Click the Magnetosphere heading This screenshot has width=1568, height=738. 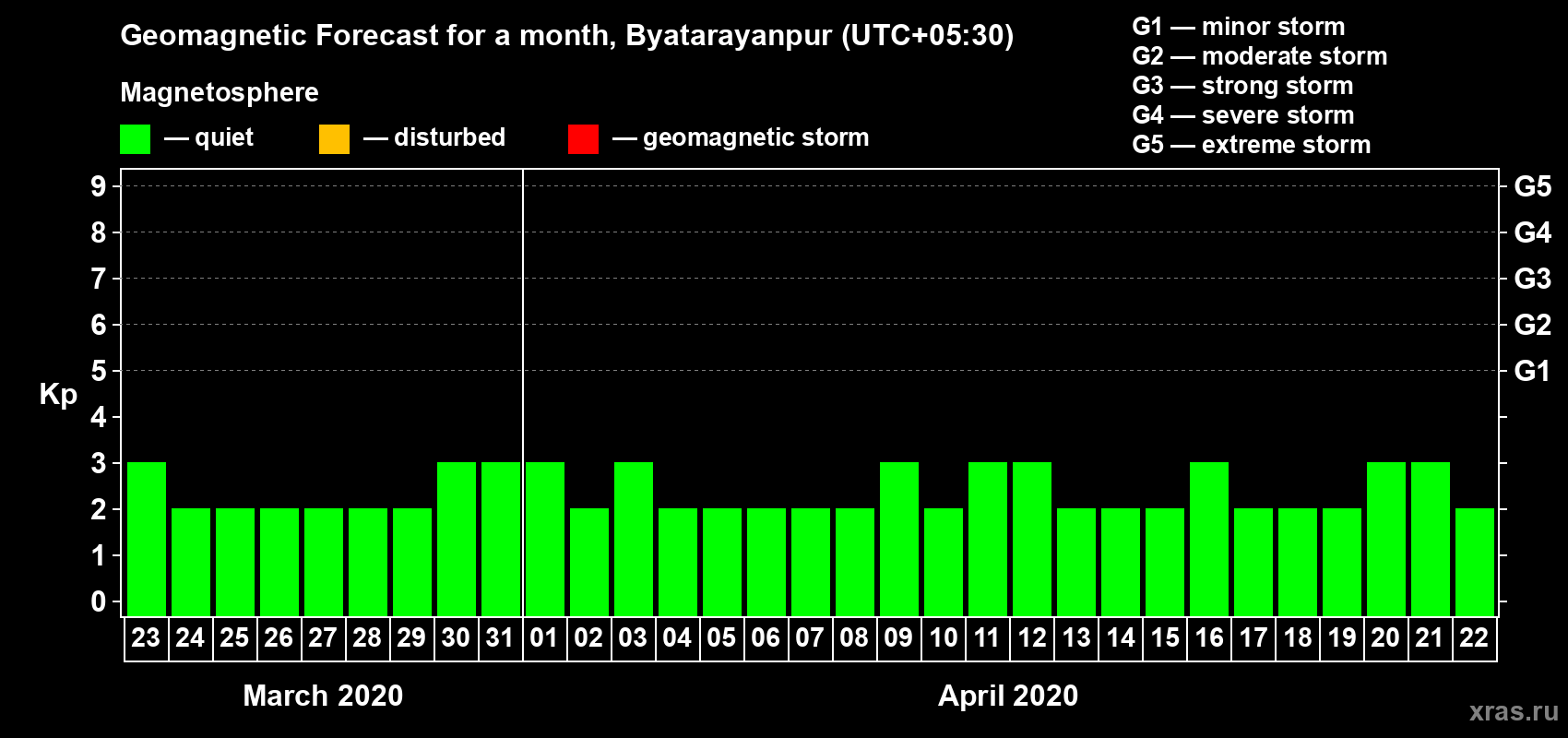pyautogui.click(x=220, y=93)
